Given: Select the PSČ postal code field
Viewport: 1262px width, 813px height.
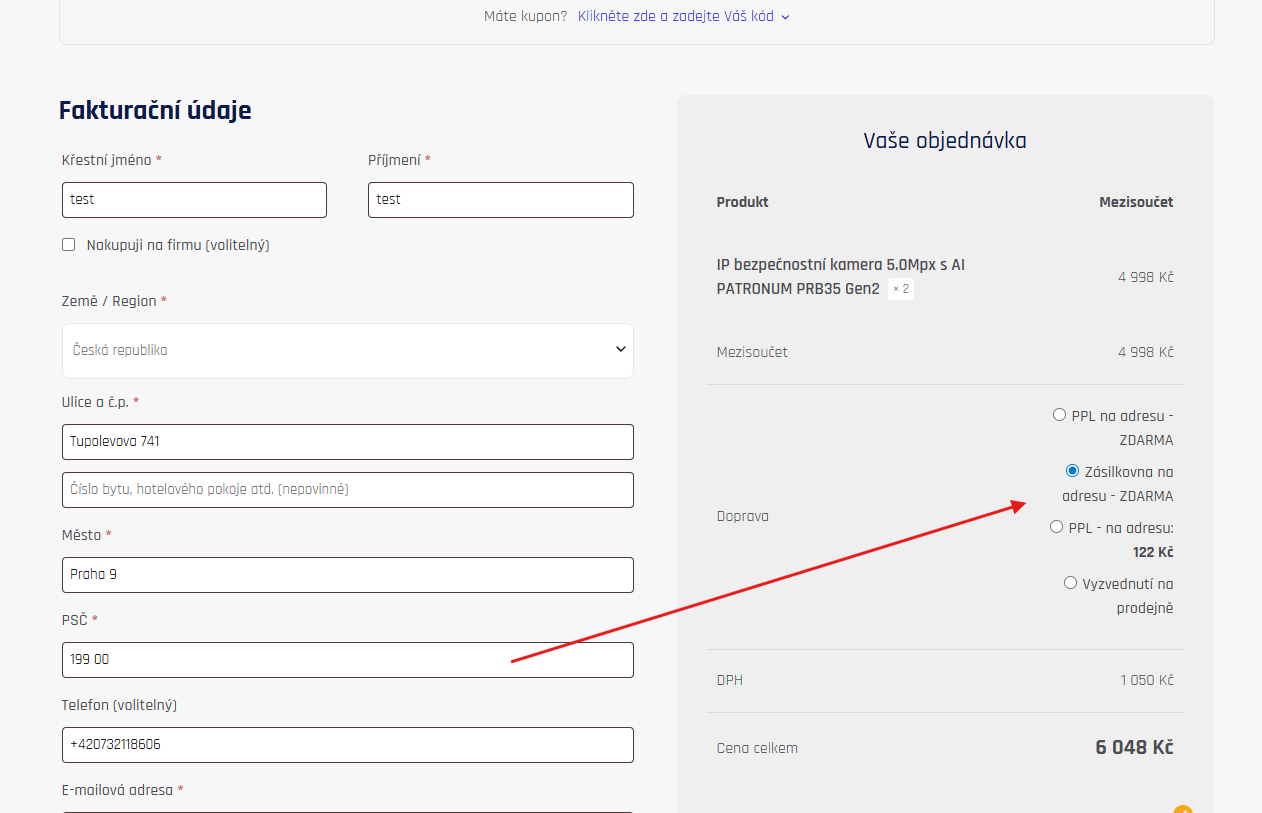Looking at the screenshot, I should (x=347, y=660).
